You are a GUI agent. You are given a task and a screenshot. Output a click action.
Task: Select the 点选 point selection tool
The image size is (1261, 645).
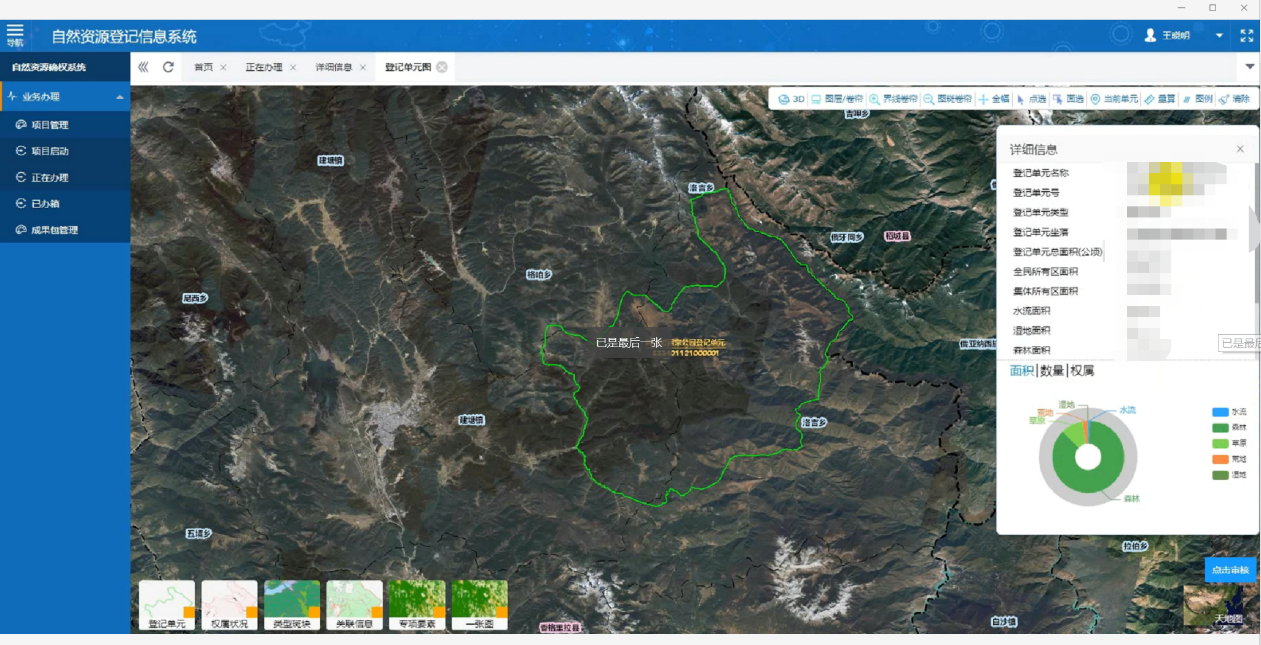tap(1031, 99)
